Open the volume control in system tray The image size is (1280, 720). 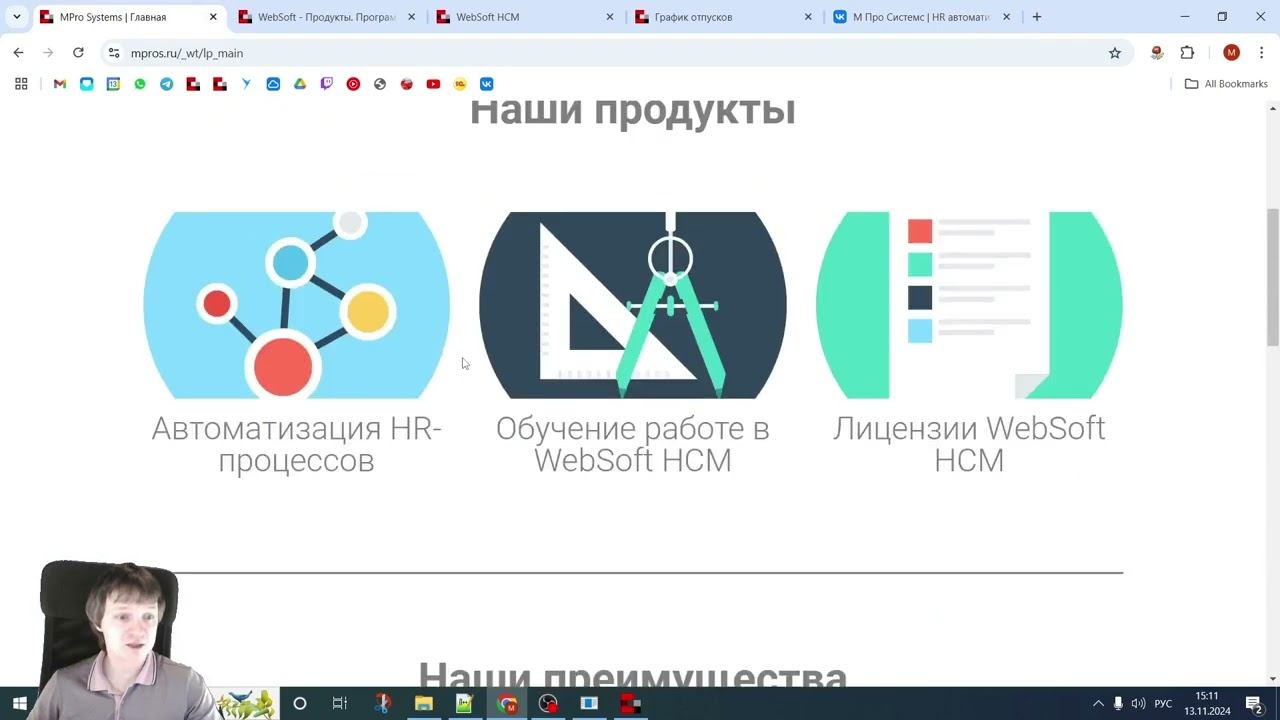(x=1139, y=703)
